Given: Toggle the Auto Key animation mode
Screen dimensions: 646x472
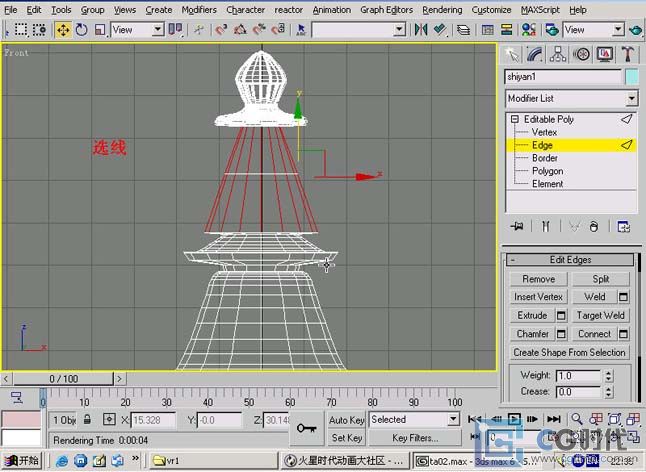Looking at the screenshot, I should point(346,420).
